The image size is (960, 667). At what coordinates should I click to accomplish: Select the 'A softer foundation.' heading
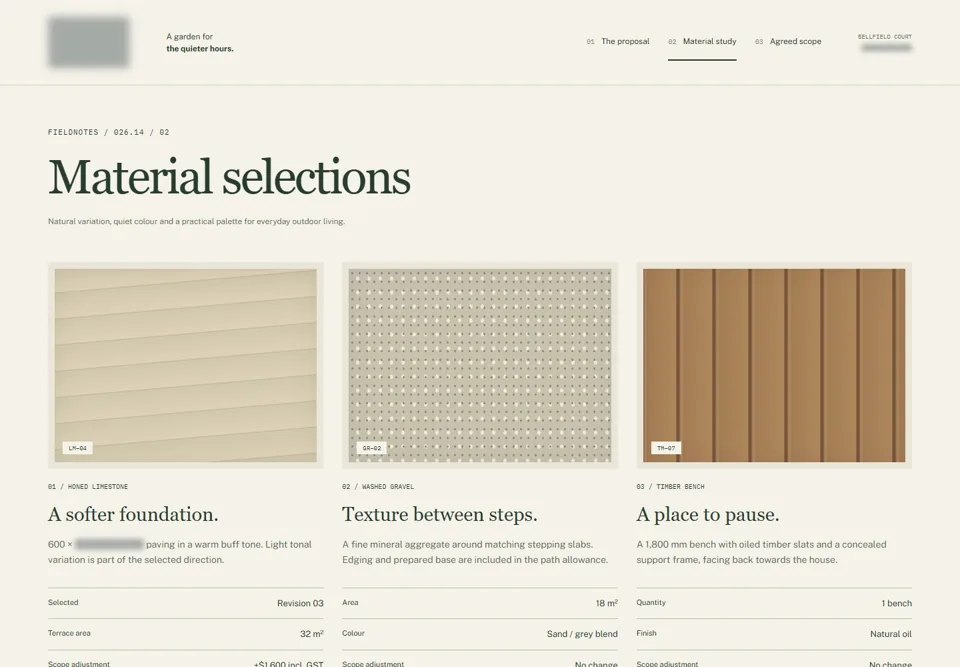pos(133,514)
